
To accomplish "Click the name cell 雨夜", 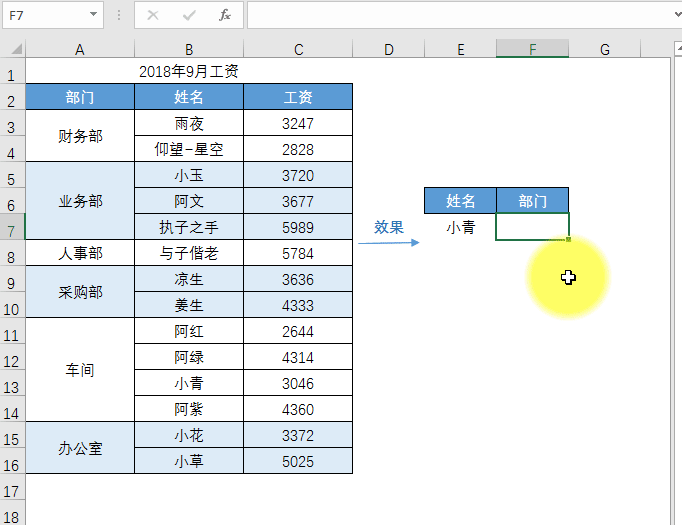I will 189,123.
